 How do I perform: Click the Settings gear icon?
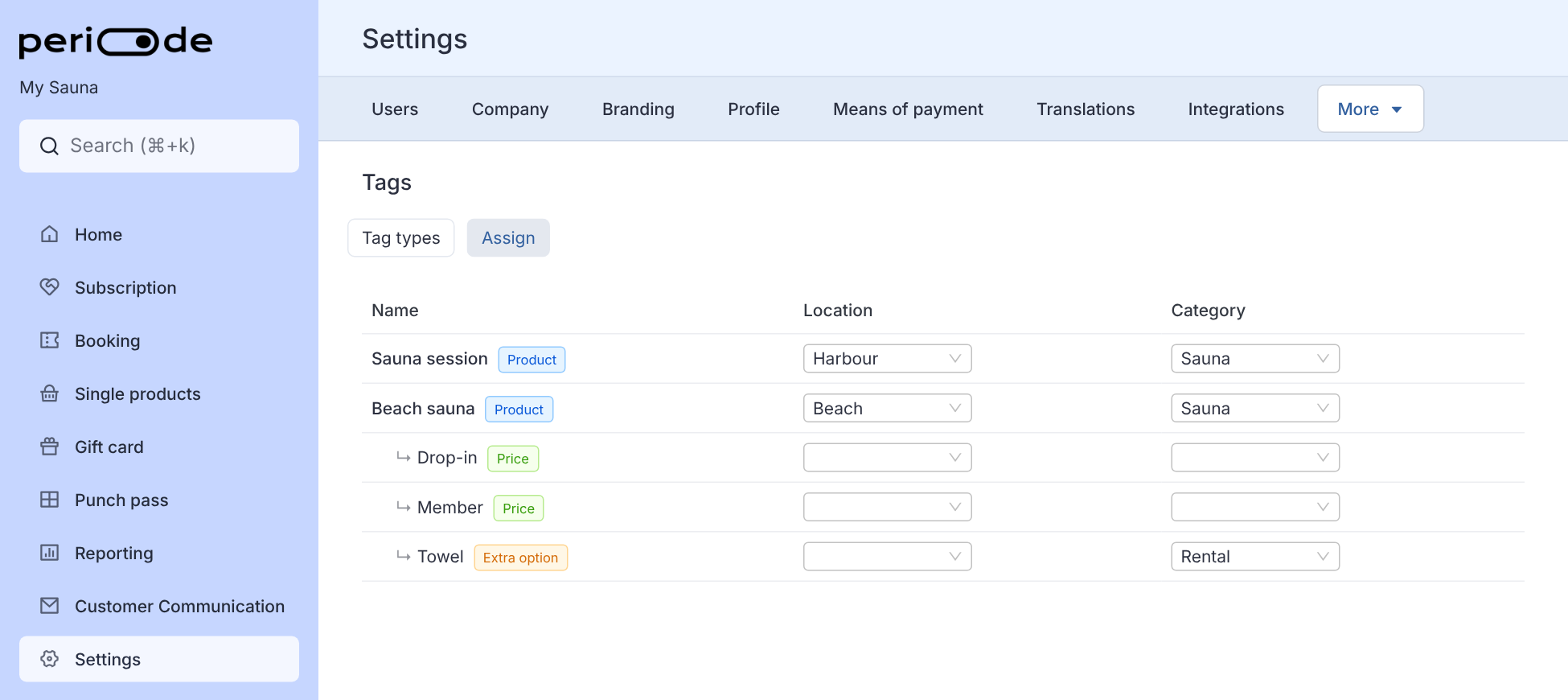(50, 659)
